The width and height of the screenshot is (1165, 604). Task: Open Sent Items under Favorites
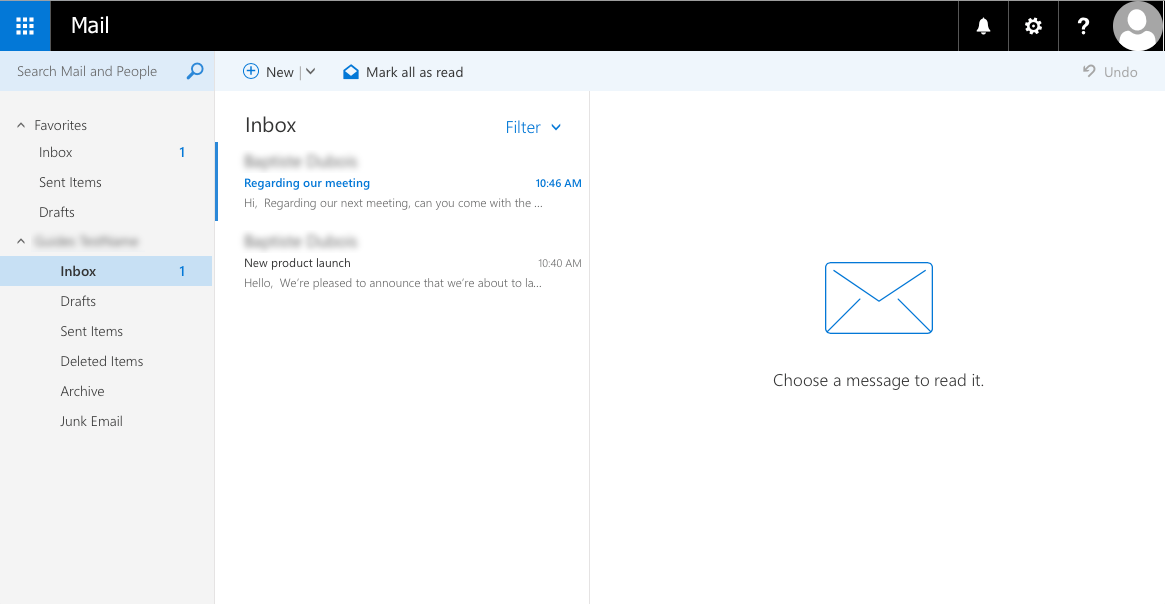(x=70, y=182)
